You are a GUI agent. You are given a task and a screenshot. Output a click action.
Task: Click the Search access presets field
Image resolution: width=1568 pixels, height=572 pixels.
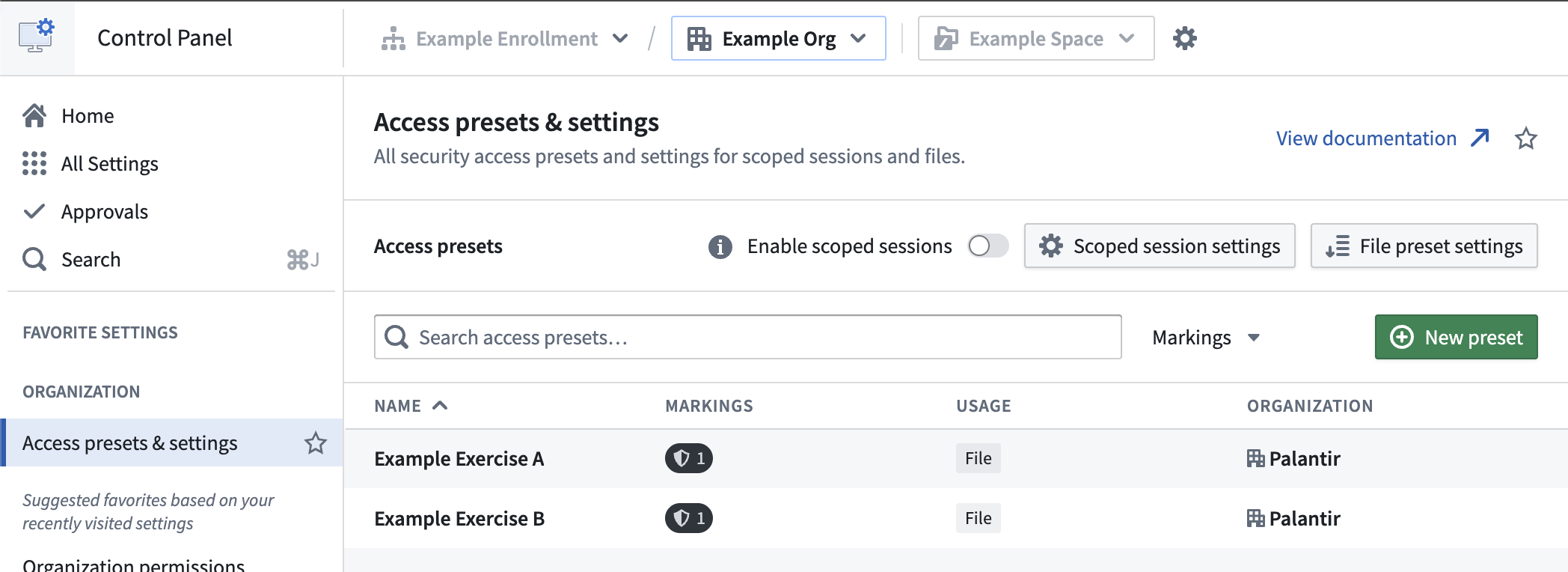pyautogui.click(x=747, y=337)
